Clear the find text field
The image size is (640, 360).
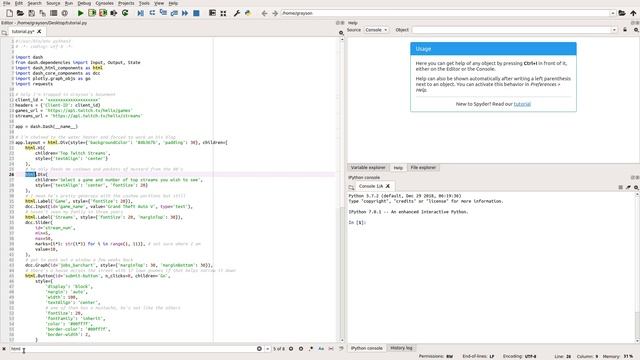(x=259, y=349)
